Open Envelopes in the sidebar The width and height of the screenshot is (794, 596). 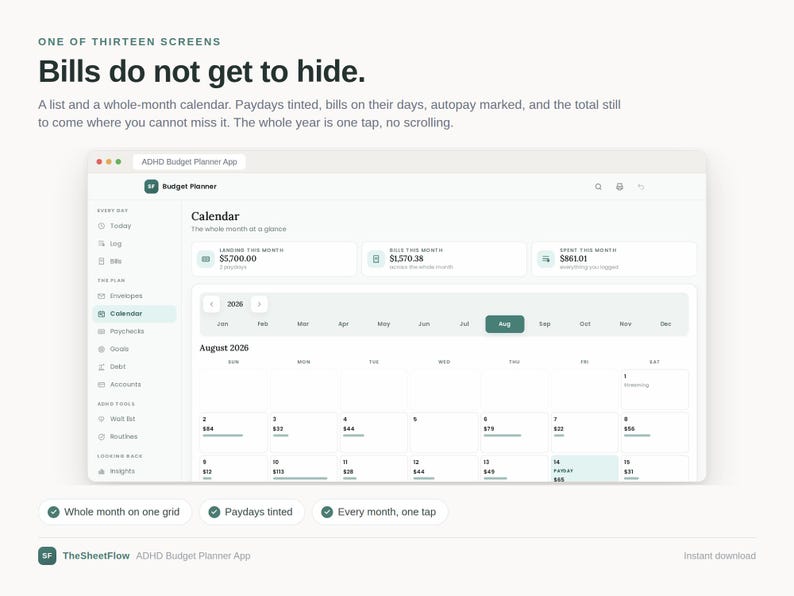point(134,296)
